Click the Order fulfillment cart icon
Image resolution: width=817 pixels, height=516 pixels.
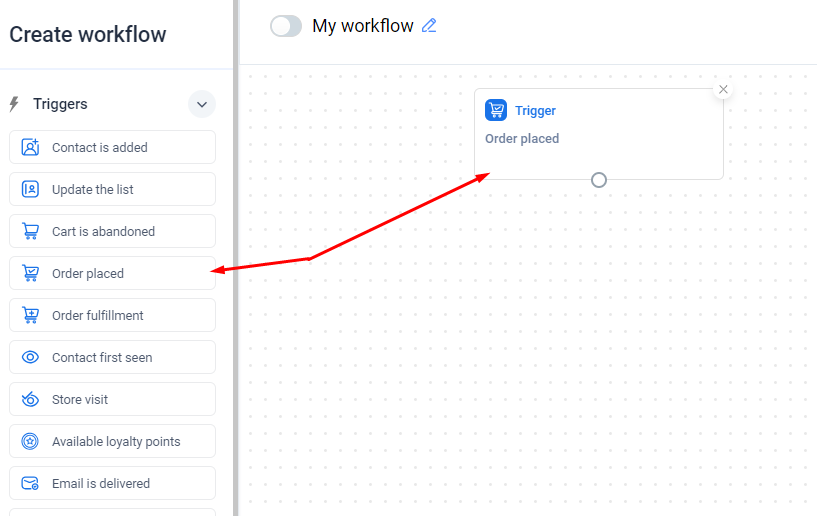tap(30, 315)
